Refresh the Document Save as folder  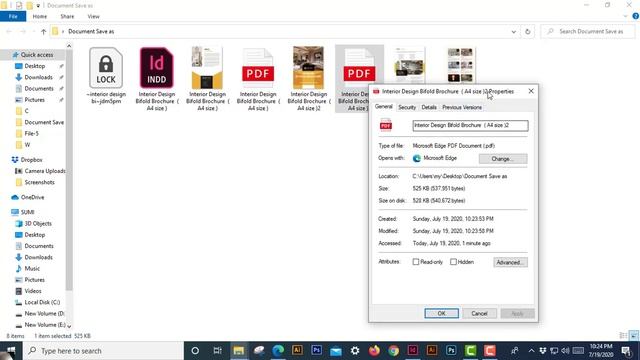[528, 31]
